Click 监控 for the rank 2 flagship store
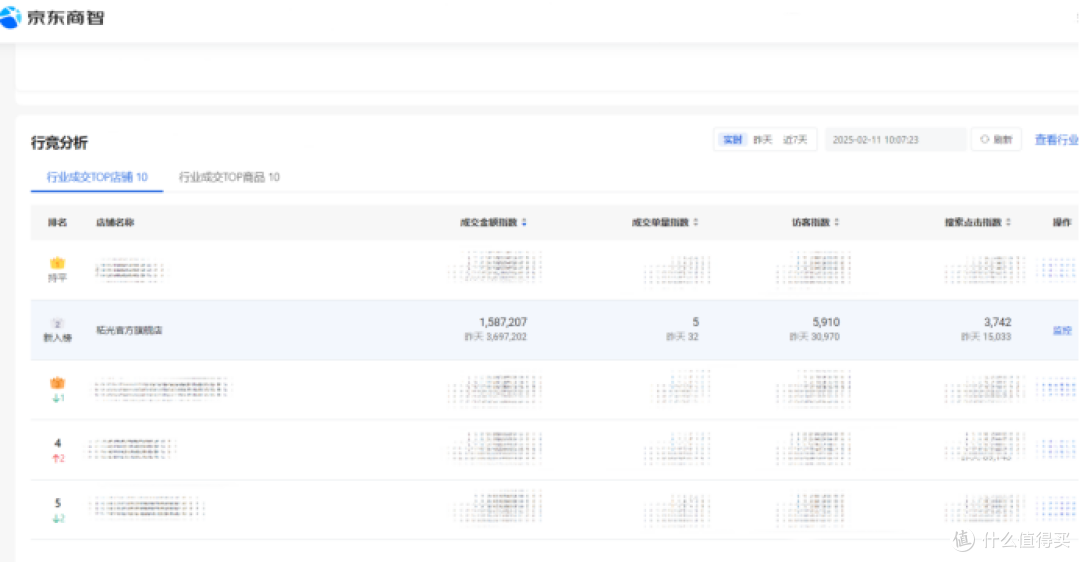The image size is (1080, 562). (x=1062, y=331)
